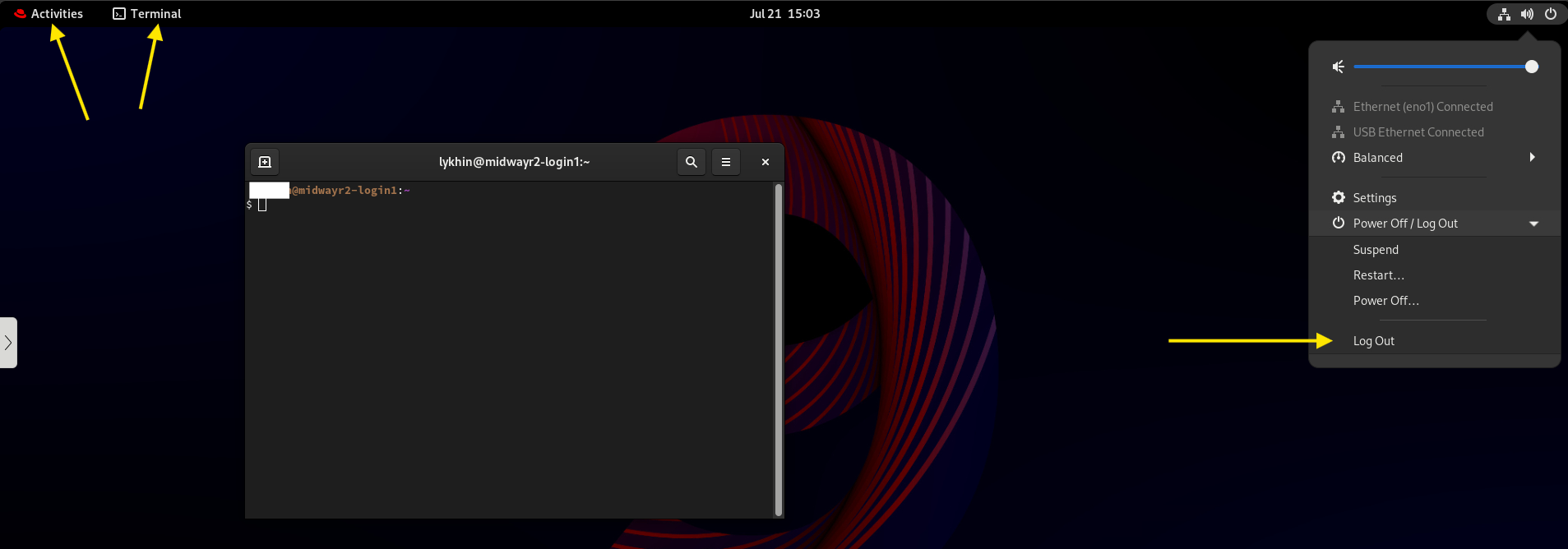Mute audio using the speaker icon by slider
The image size is (1568, 549).
pyautogui.click(x=1339, y=67)
